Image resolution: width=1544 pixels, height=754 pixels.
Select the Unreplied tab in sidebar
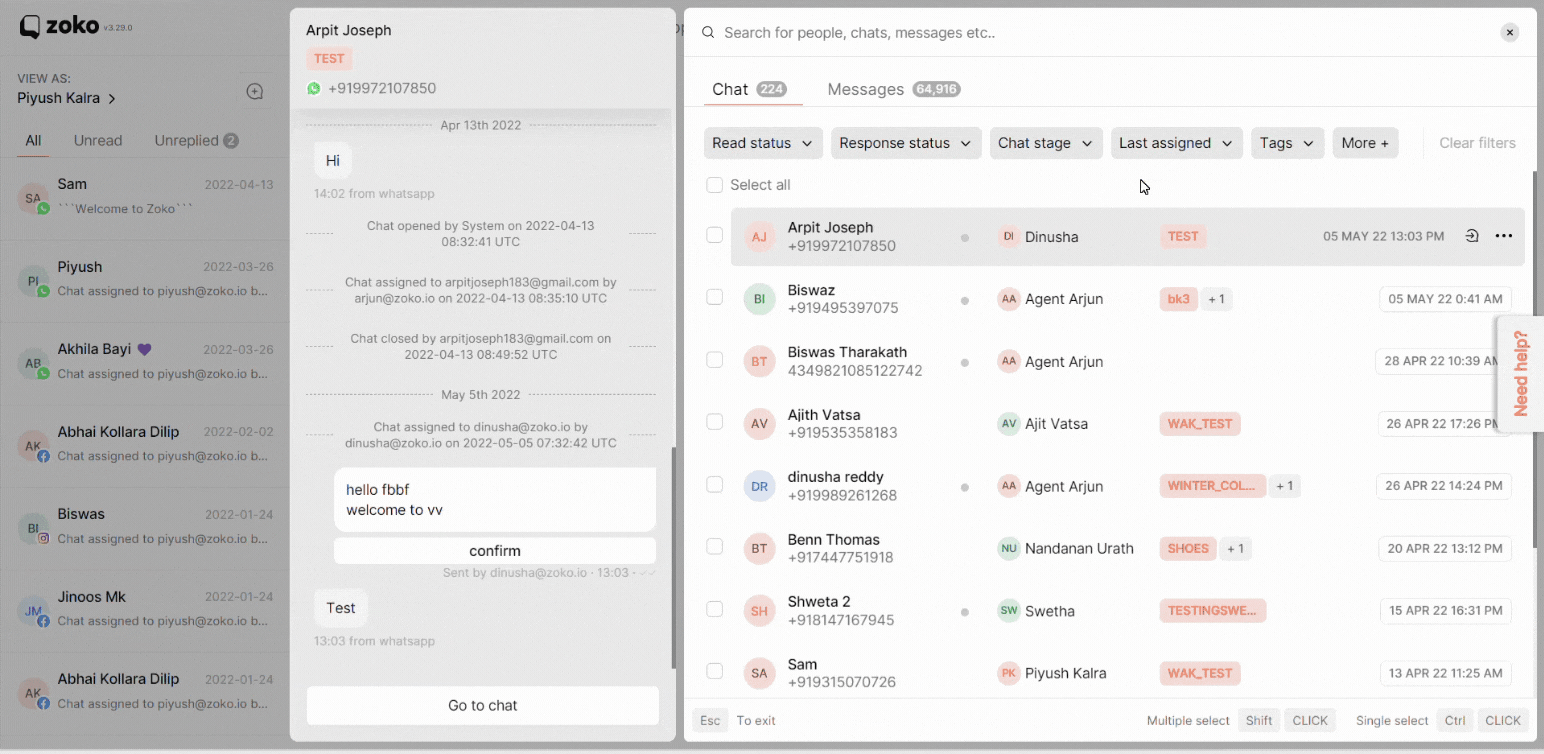point(196,141)
